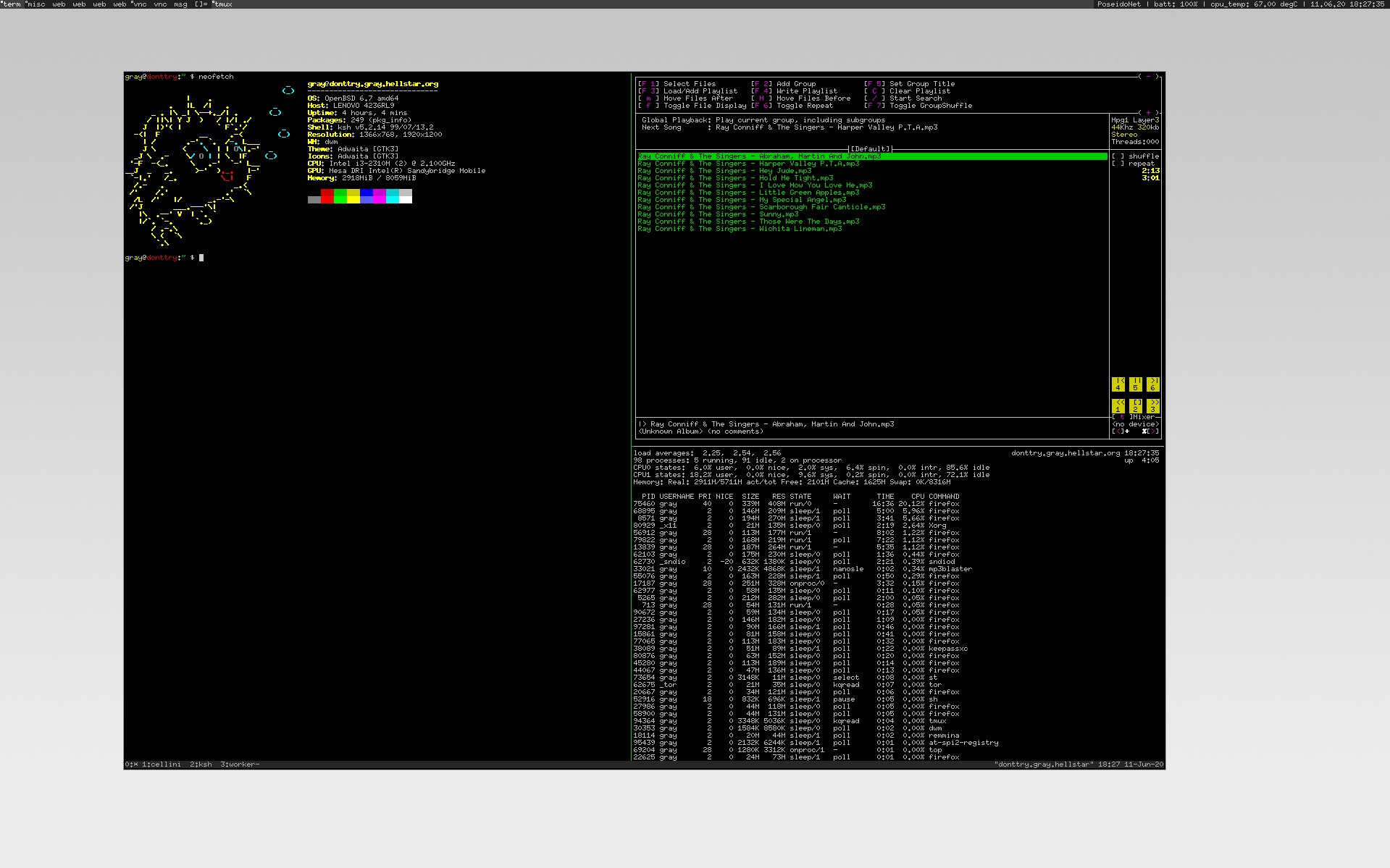Click the stop button labeled 2 in mp3blaster
The height and width of the screenshot is (868, 1390).
[x=1136, y=405]
